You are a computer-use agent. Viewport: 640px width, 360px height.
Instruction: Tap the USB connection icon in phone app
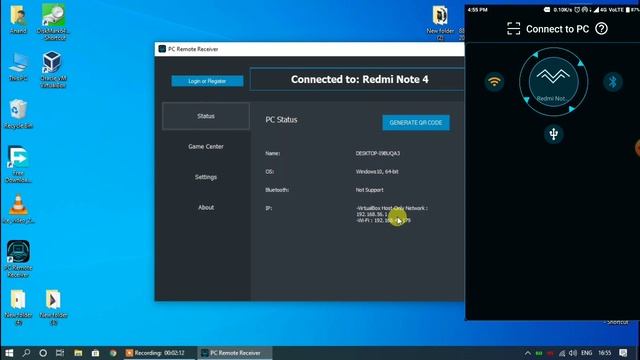pyautogui.click(x=553, y=134)
